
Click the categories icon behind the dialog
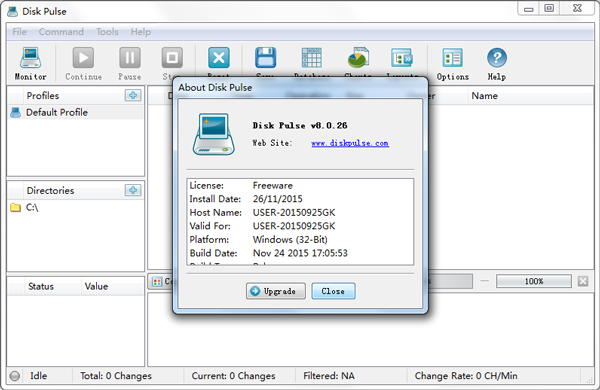click(x=157, y=282)
